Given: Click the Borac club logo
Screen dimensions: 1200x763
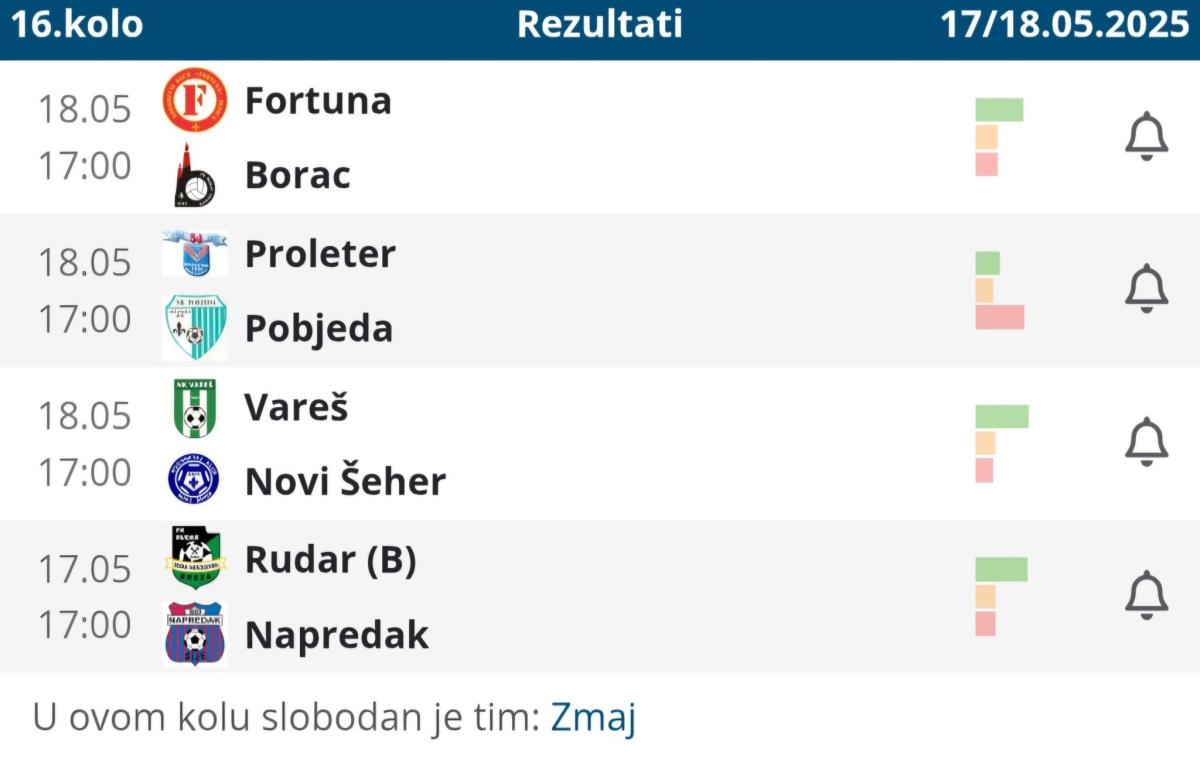Looking at the screenshot, I should point(194,175).
